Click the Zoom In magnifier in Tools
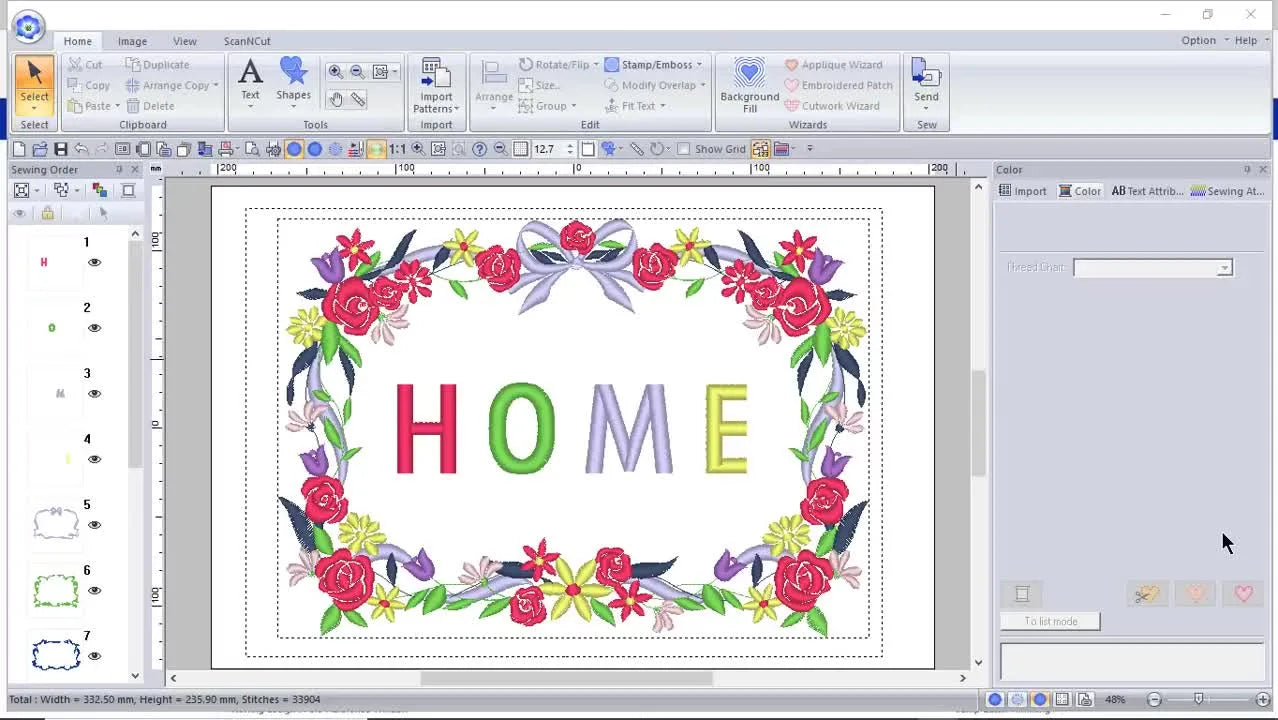Screen dimensions: 1278x720 (x=336, y=71)
